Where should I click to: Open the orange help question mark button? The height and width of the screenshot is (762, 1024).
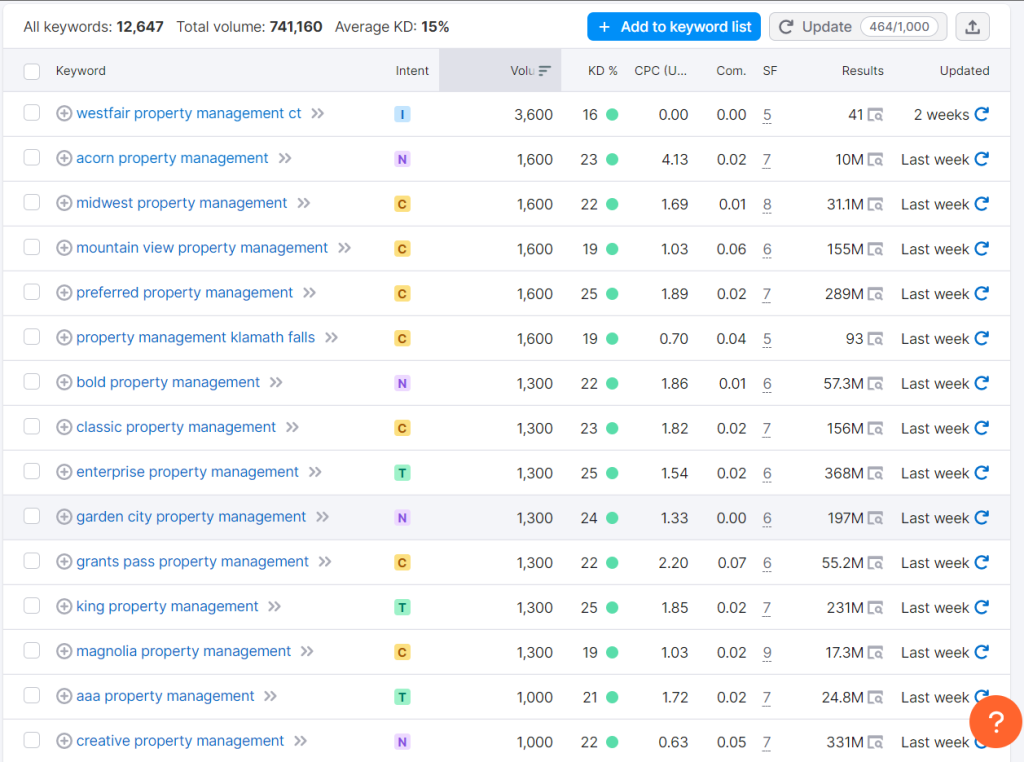click(x=995, y=721)
